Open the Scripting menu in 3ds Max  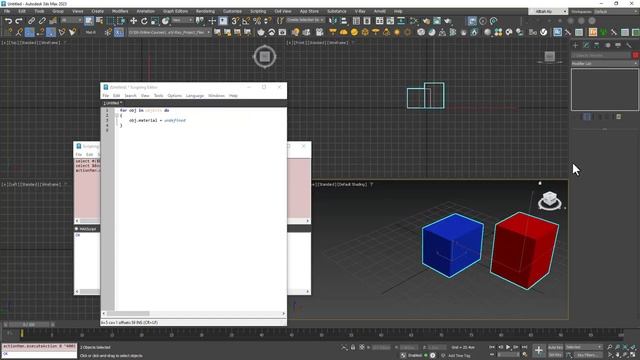tap(258, 11)
